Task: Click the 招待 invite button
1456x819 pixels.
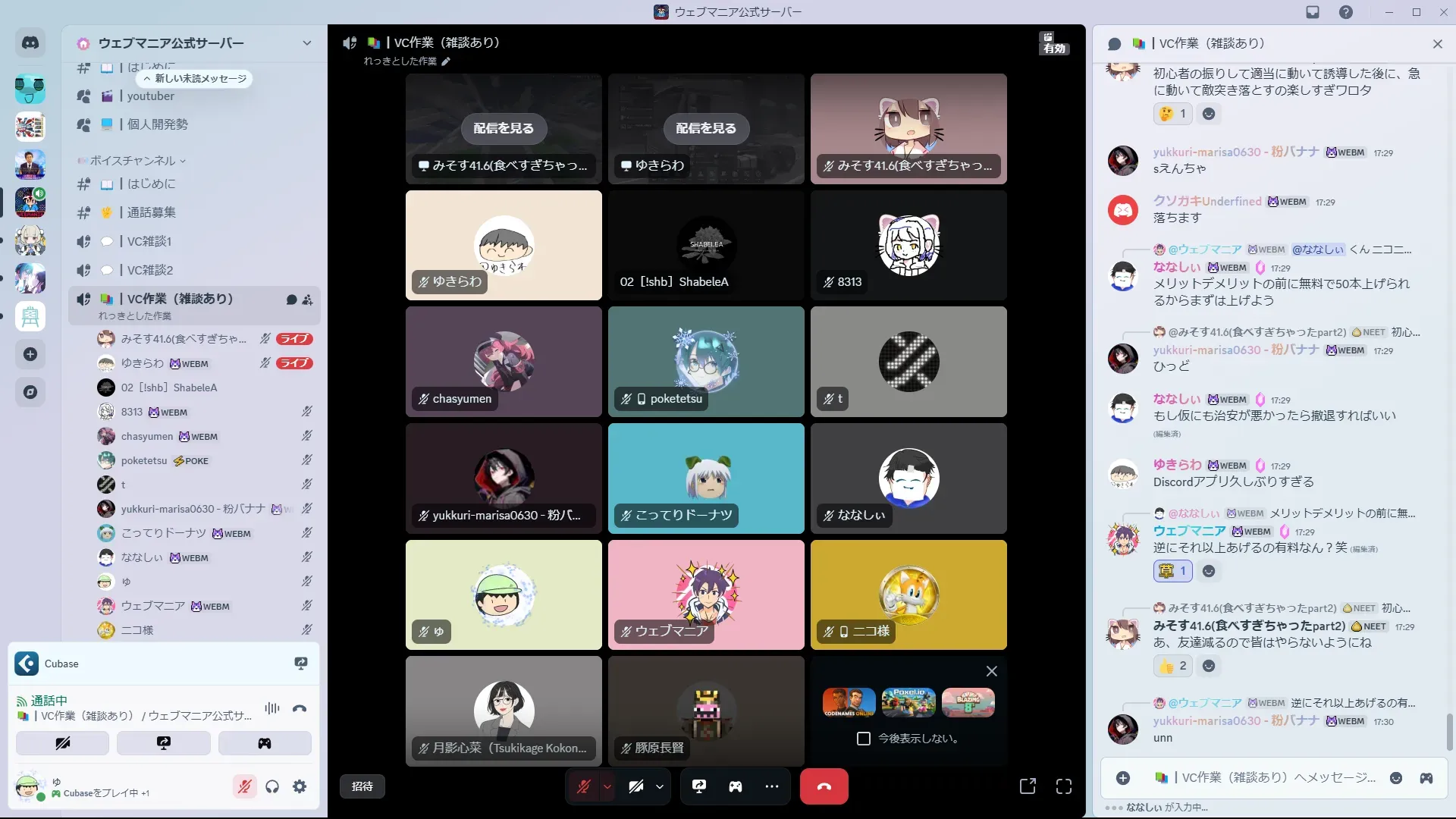Action: pyautogui.click(x=362, y=786)
